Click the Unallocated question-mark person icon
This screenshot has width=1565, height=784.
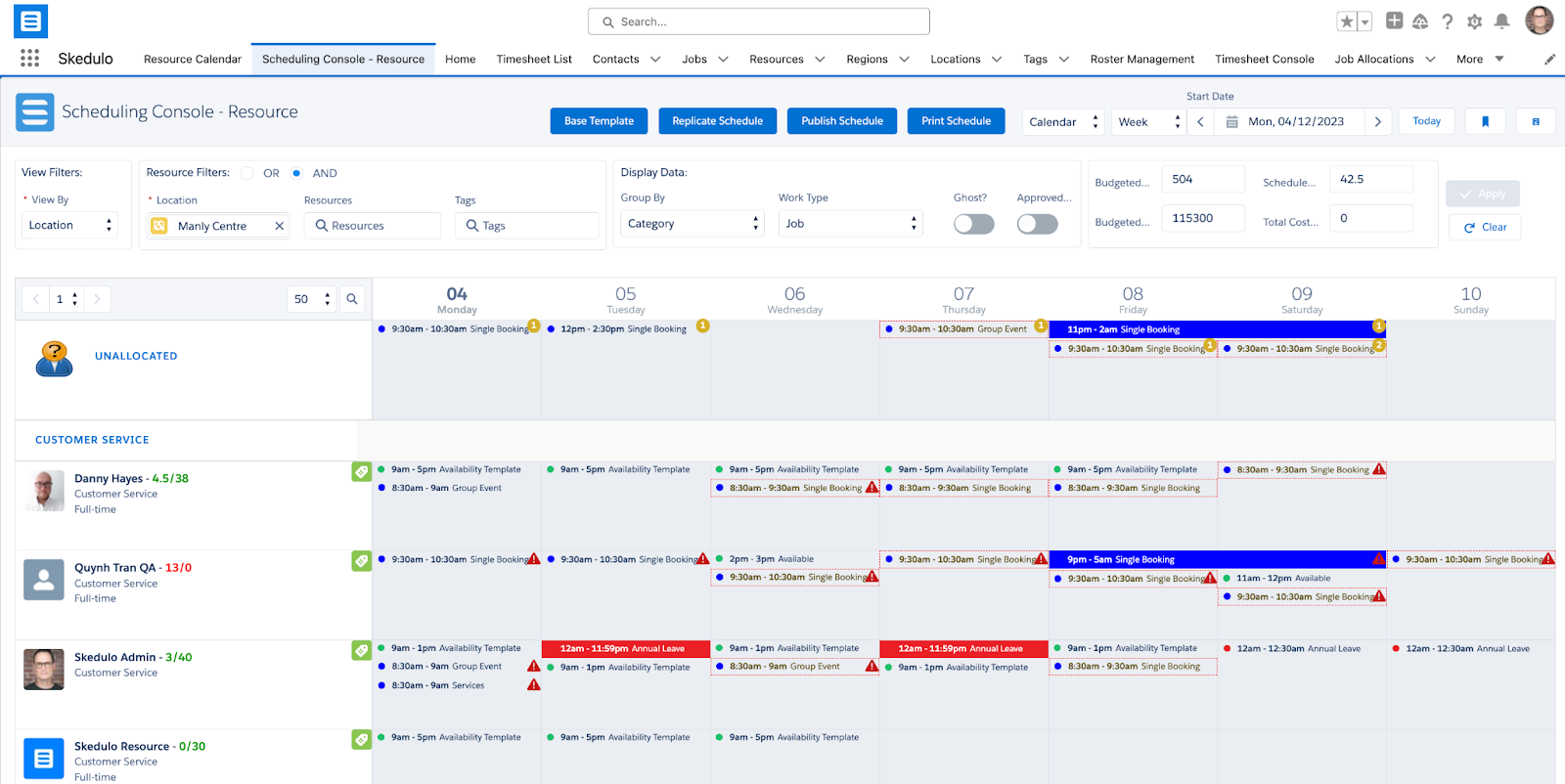coord(54,359)
